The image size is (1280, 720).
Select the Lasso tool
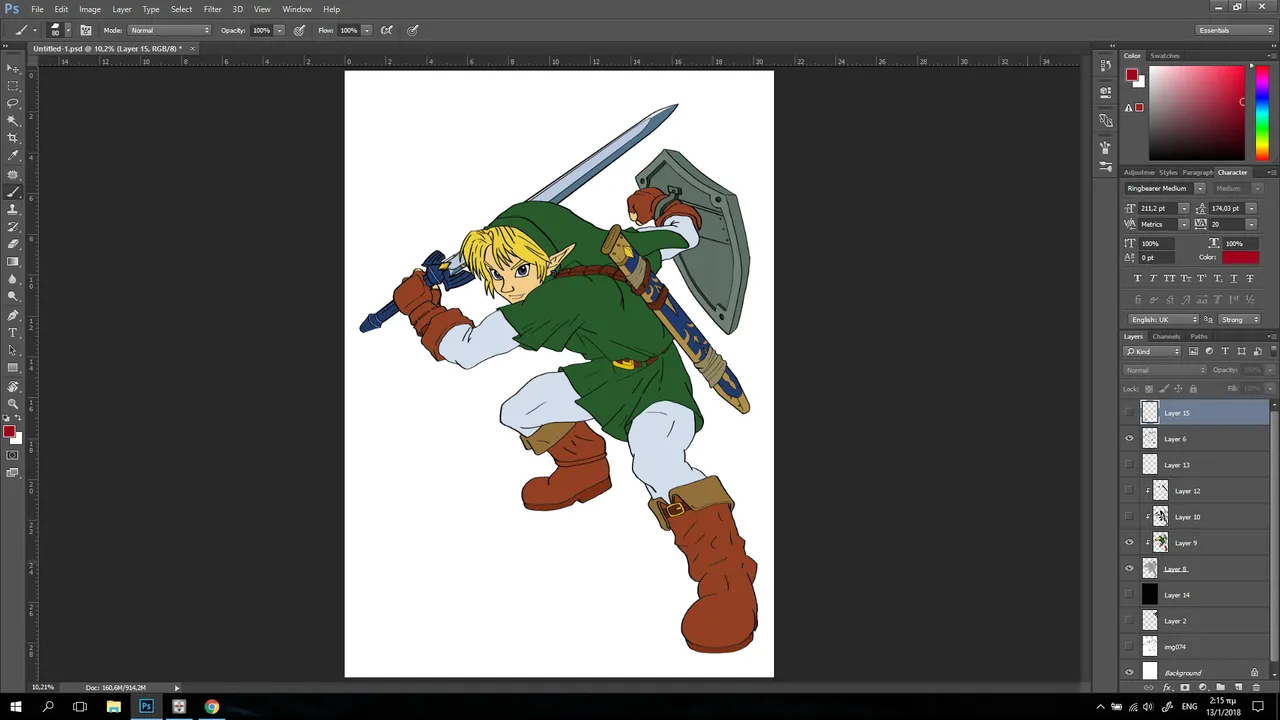tap(13, 103)
